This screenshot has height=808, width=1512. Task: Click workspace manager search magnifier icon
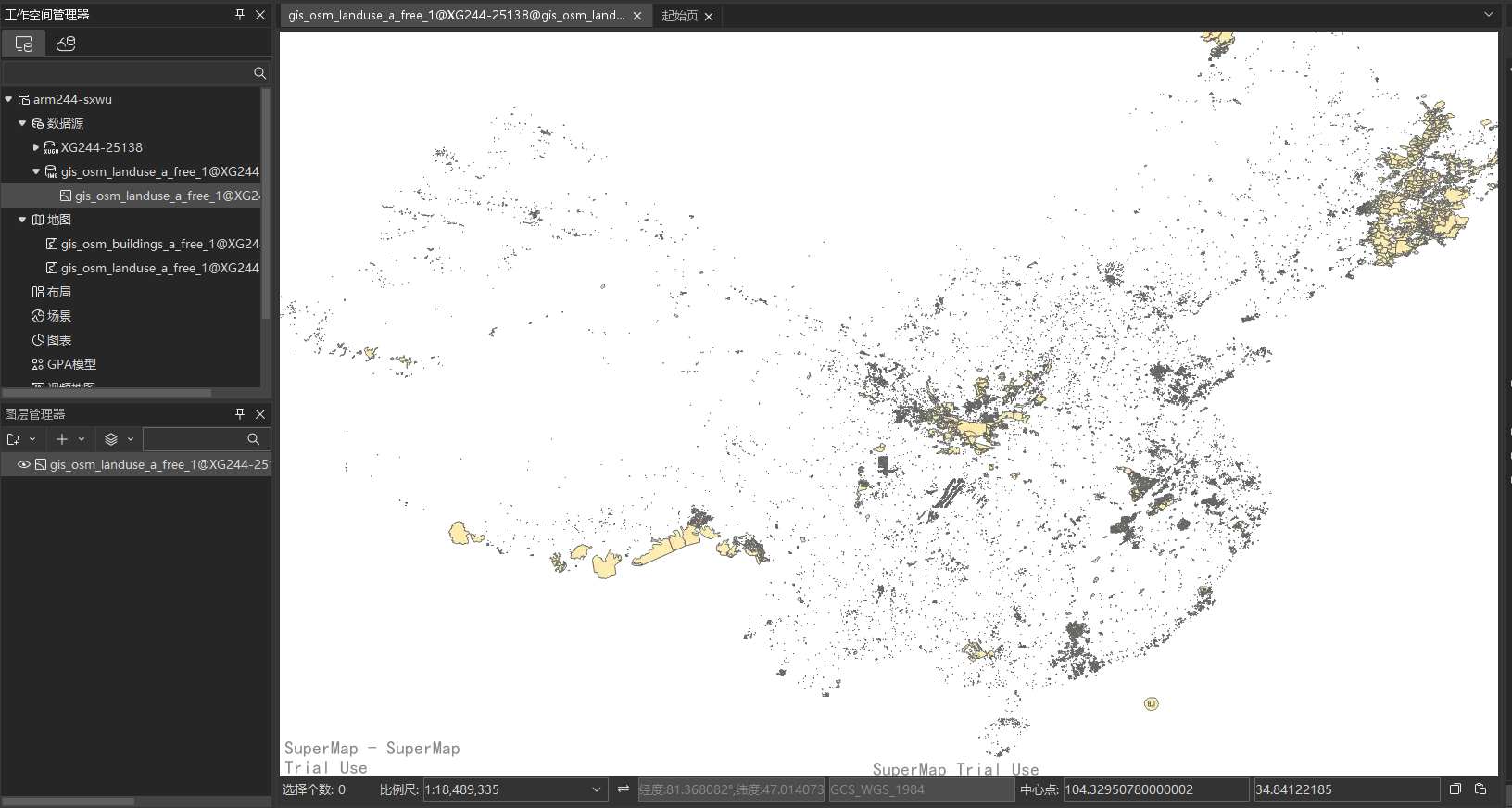coord(259,73)
